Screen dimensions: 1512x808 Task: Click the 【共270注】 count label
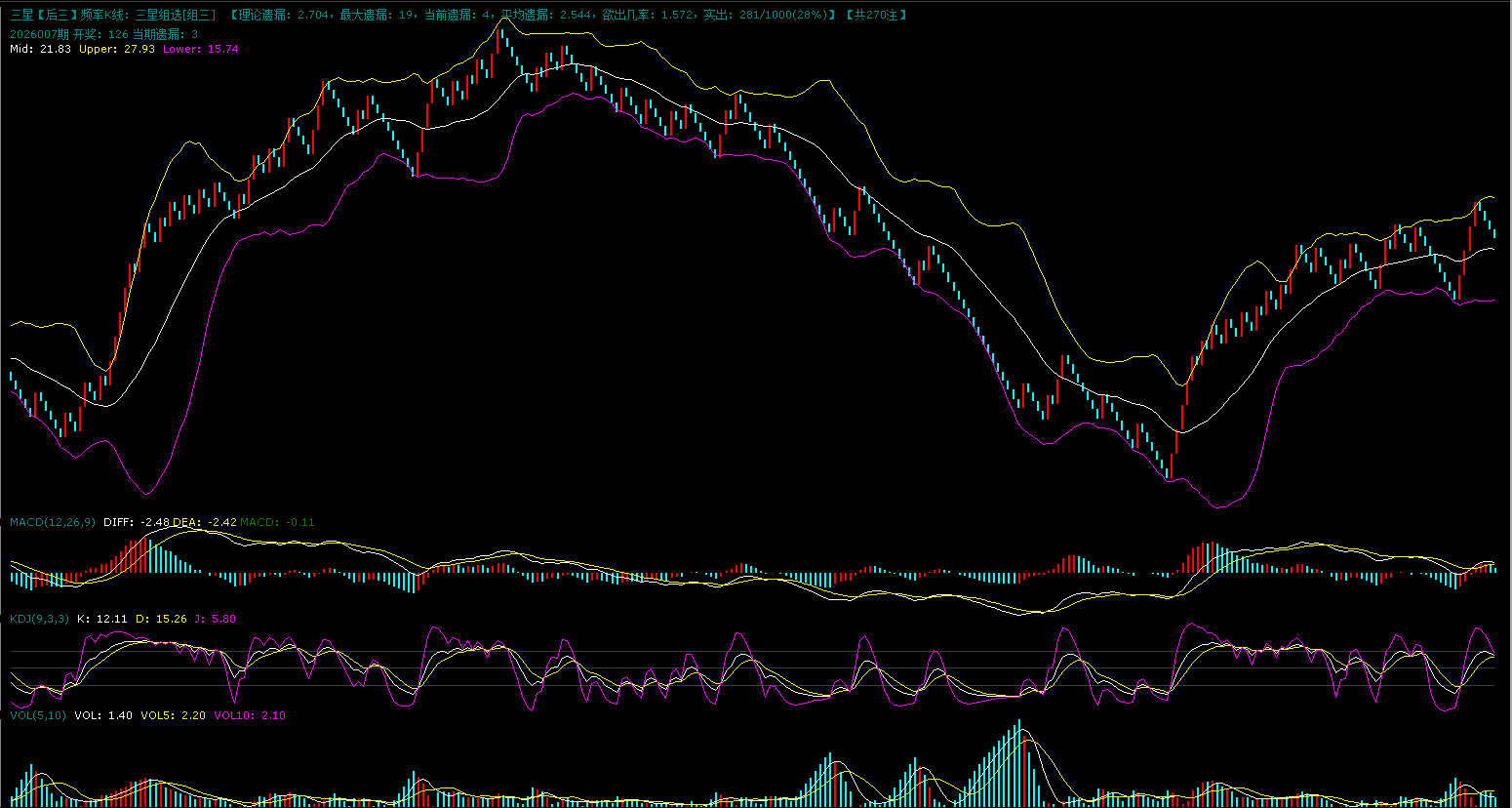(x=876, y=15)
